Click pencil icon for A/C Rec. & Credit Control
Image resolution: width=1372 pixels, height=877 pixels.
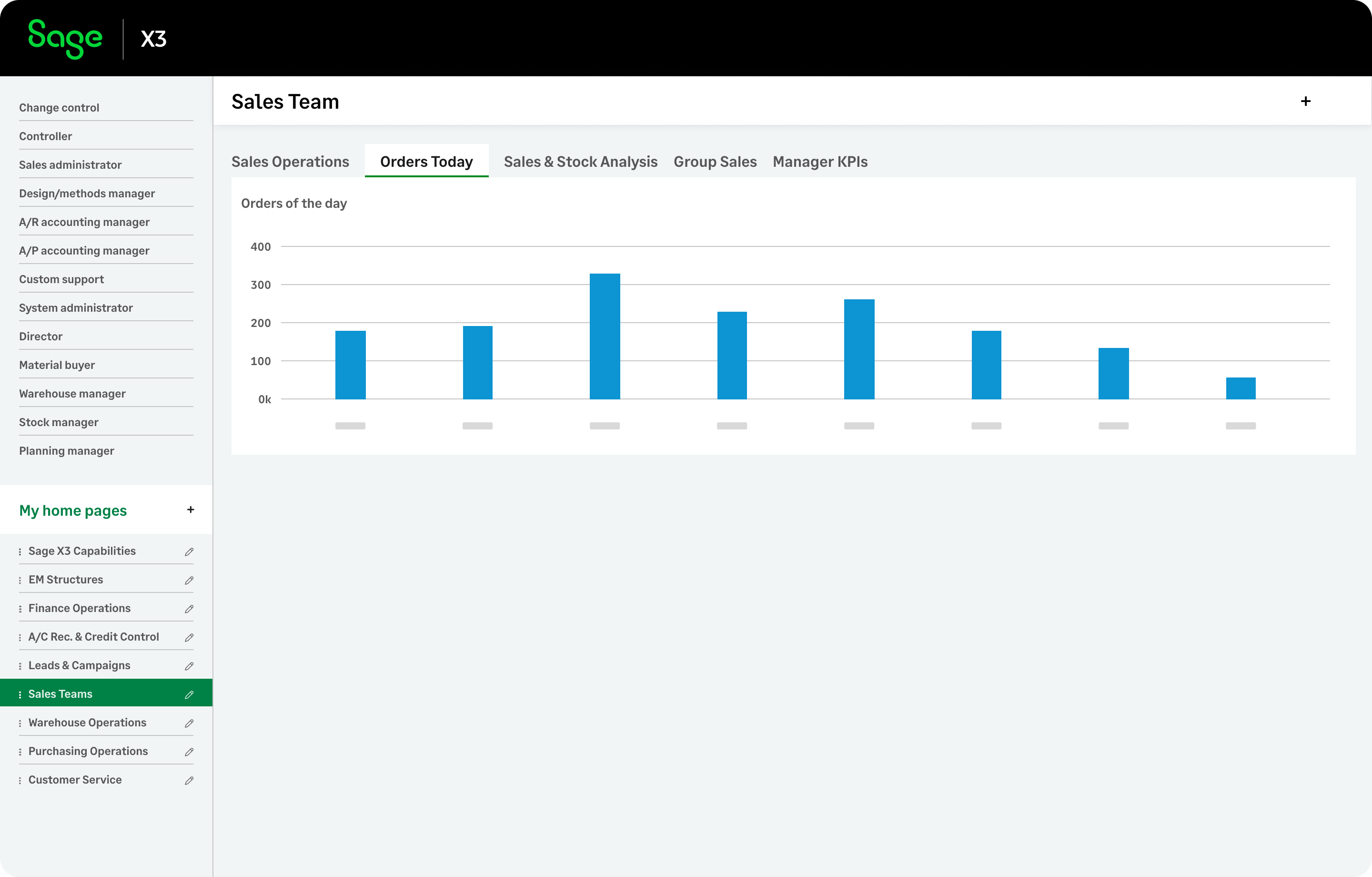(189, 637)
